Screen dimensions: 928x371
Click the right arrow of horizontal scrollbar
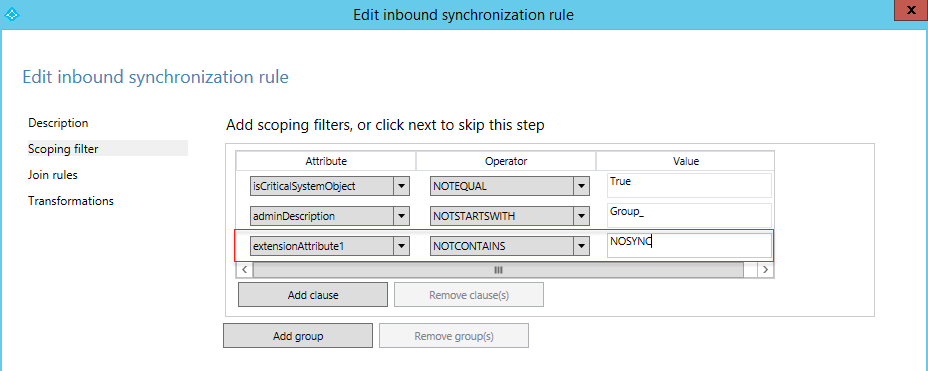pos(766,269)
